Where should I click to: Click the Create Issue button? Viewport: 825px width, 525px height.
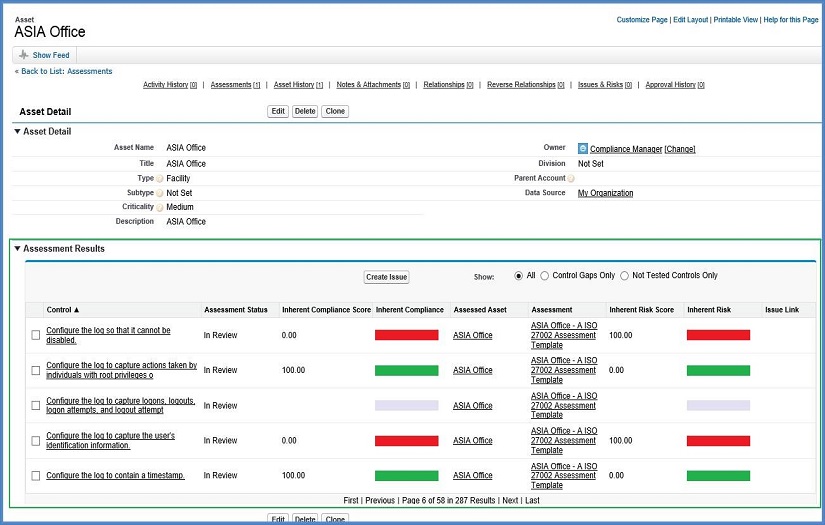pyautogui.click(x=387, y=277)
